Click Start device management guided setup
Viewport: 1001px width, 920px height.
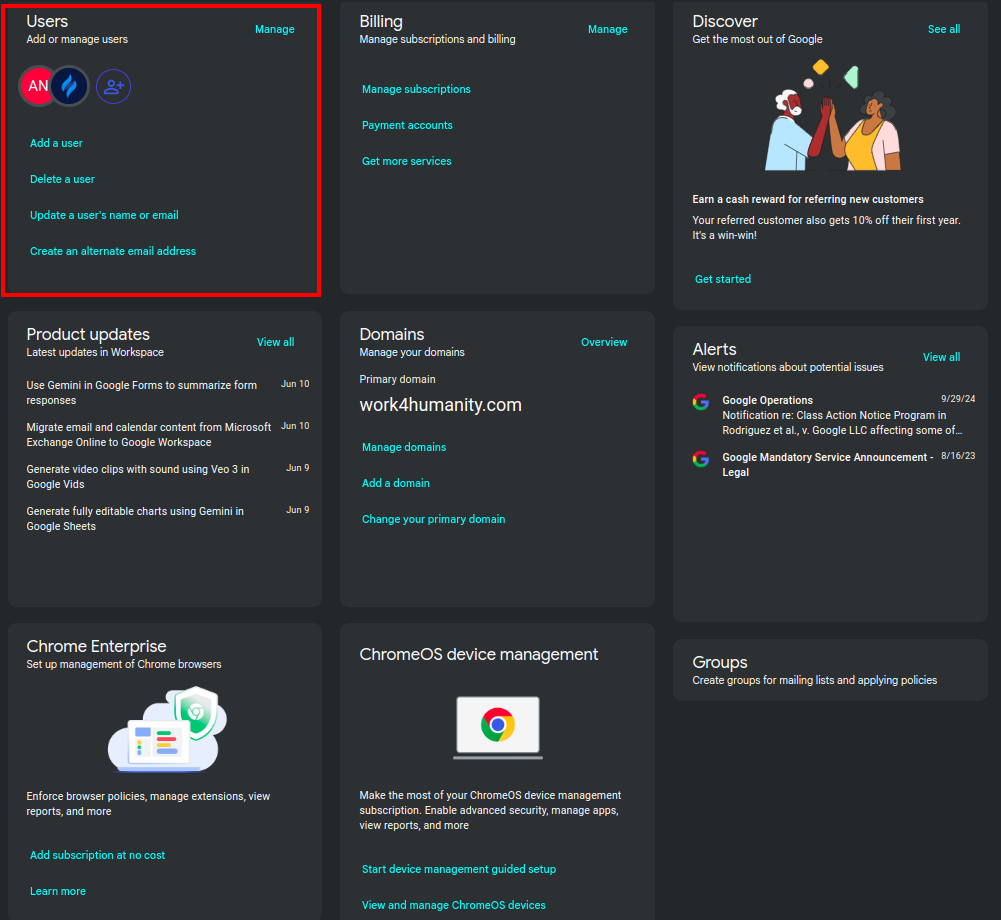click(459, 870)
